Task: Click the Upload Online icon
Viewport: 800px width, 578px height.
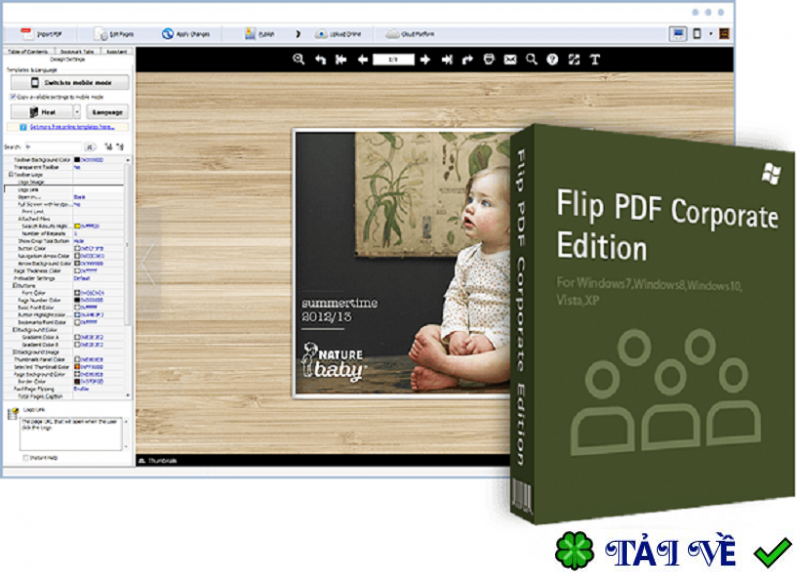Action: [x=321, y=34]
